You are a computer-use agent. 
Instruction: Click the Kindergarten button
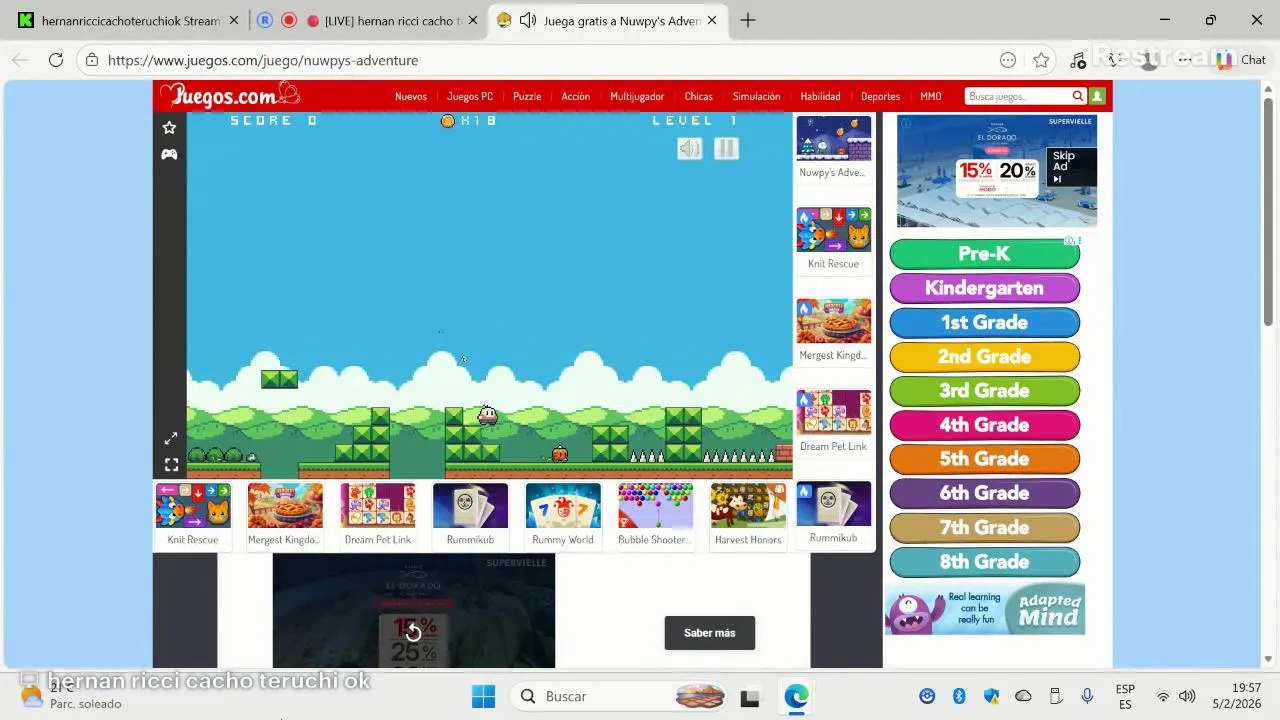[x=985, y=288]
